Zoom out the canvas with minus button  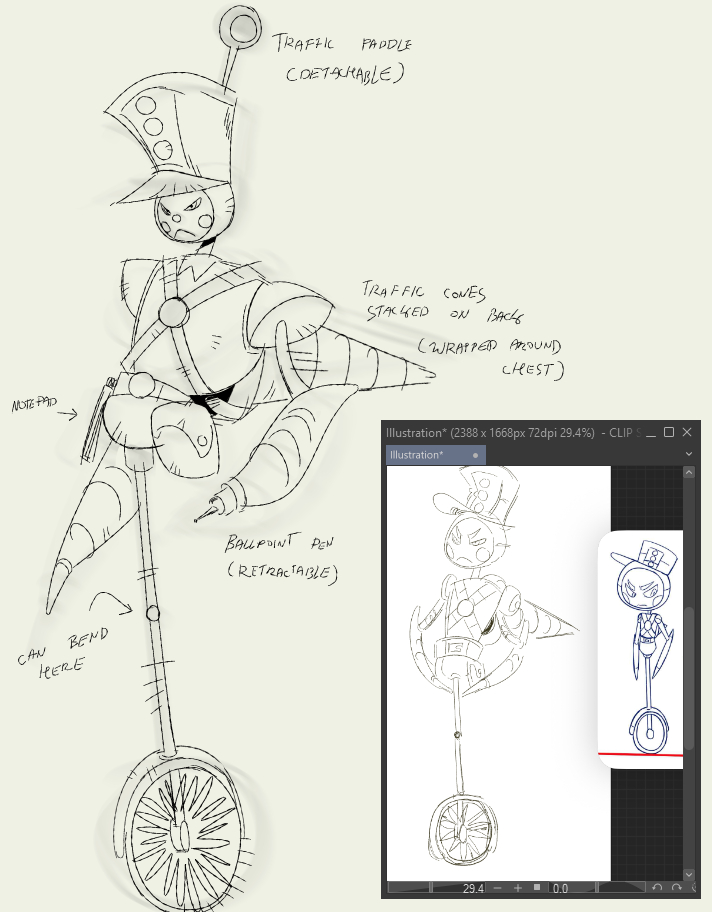click(x=498, y=888)
